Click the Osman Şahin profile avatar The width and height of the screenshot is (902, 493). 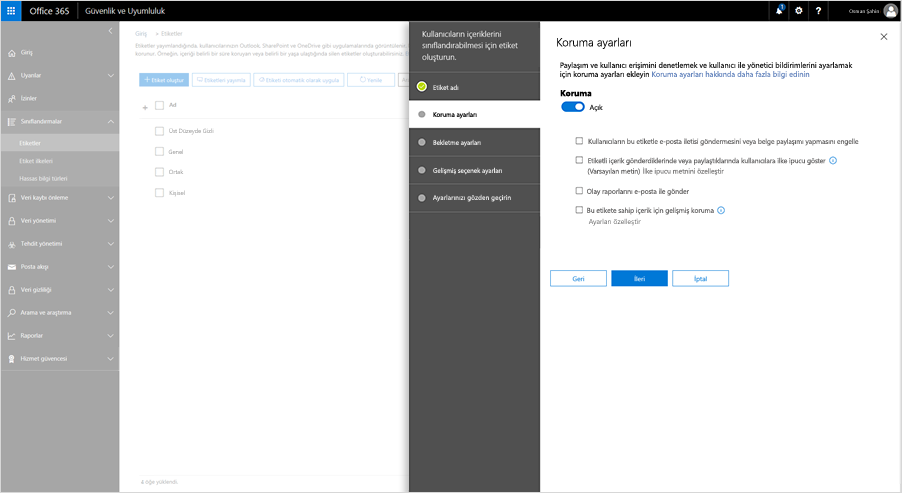click(x=889, y=10)
